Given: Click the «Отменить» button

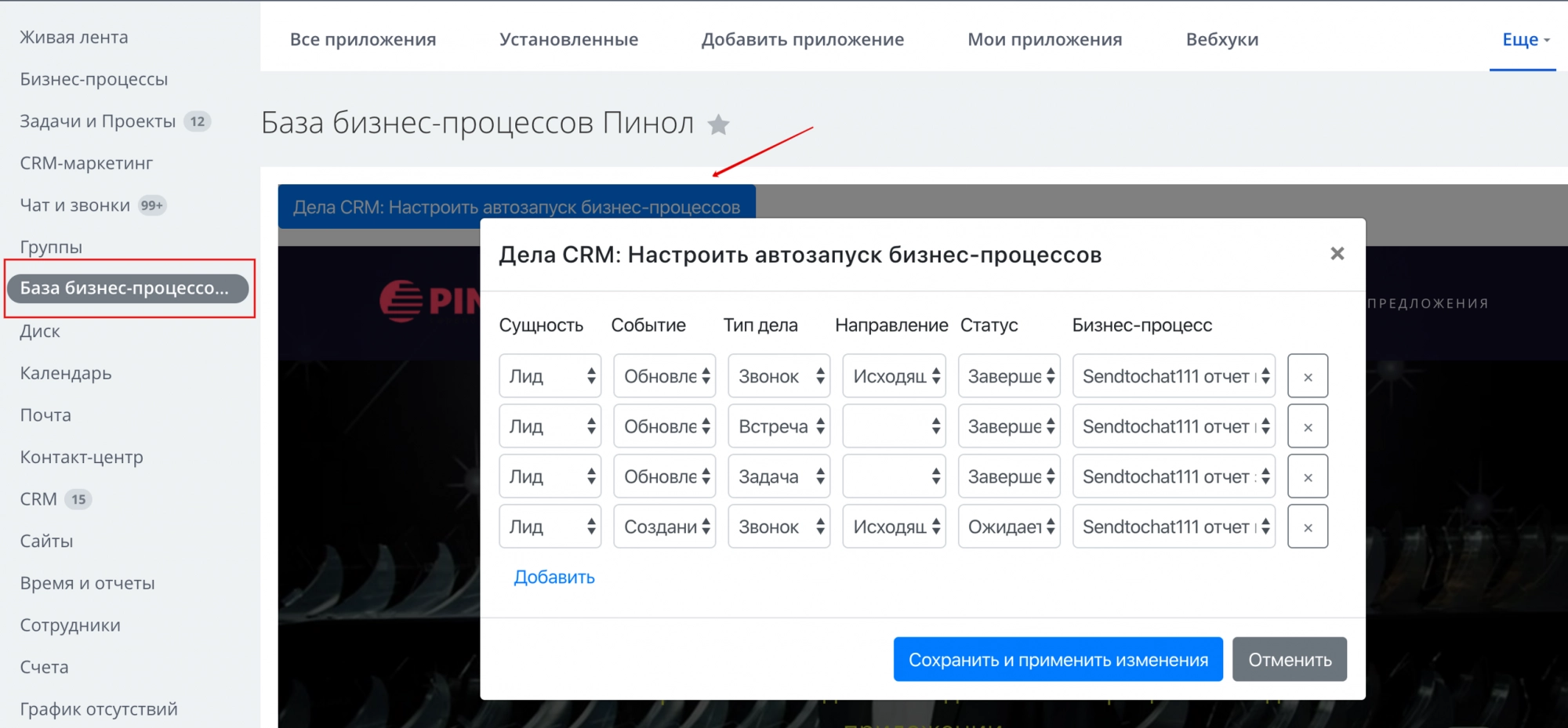Looking at the screenshot, I should [1290, 659].
